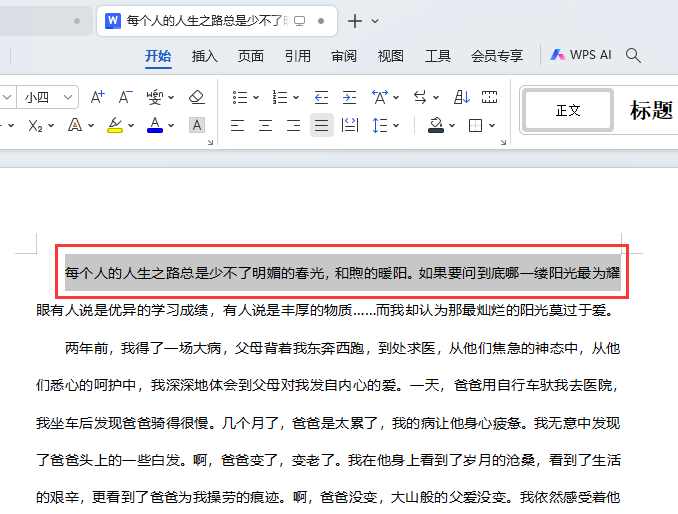Open the 会员专享 tab
The image size is (678, 514).
coord(497,56)
